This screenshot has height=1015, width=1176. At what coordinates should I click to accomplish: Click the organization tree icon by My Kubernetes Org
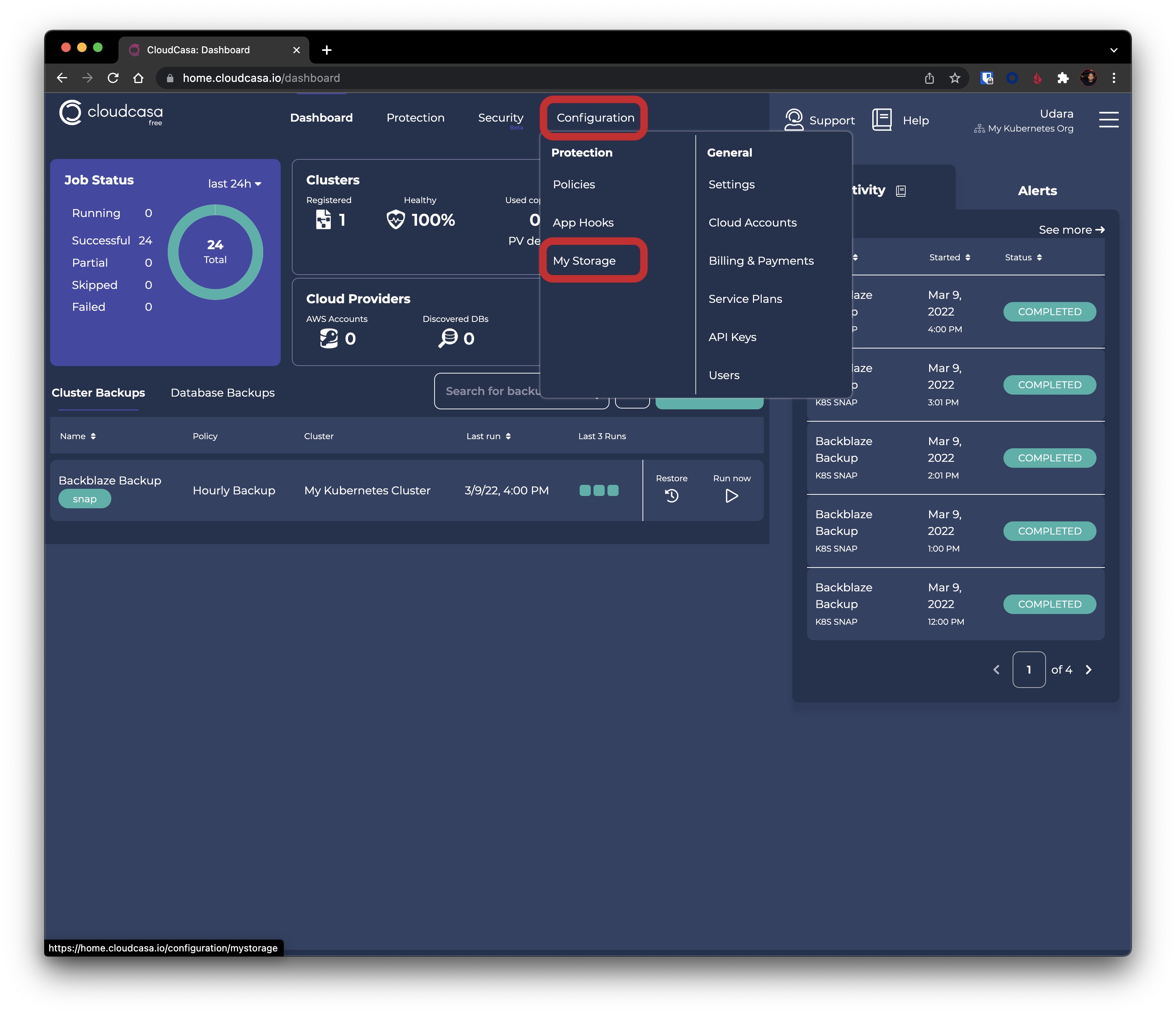tap(979, 129)
